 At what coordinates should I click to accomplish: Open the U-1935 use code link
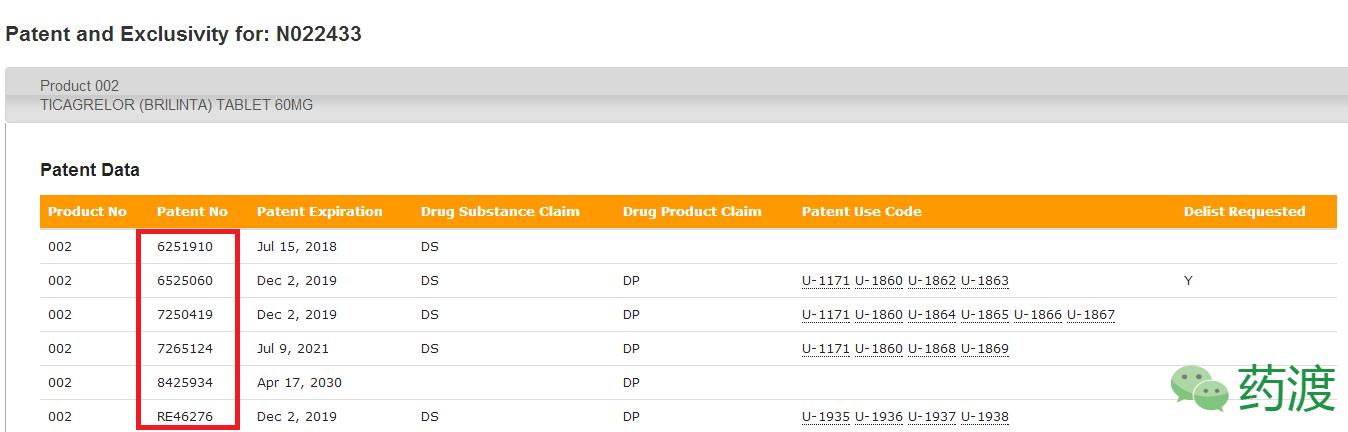(826, 417)
